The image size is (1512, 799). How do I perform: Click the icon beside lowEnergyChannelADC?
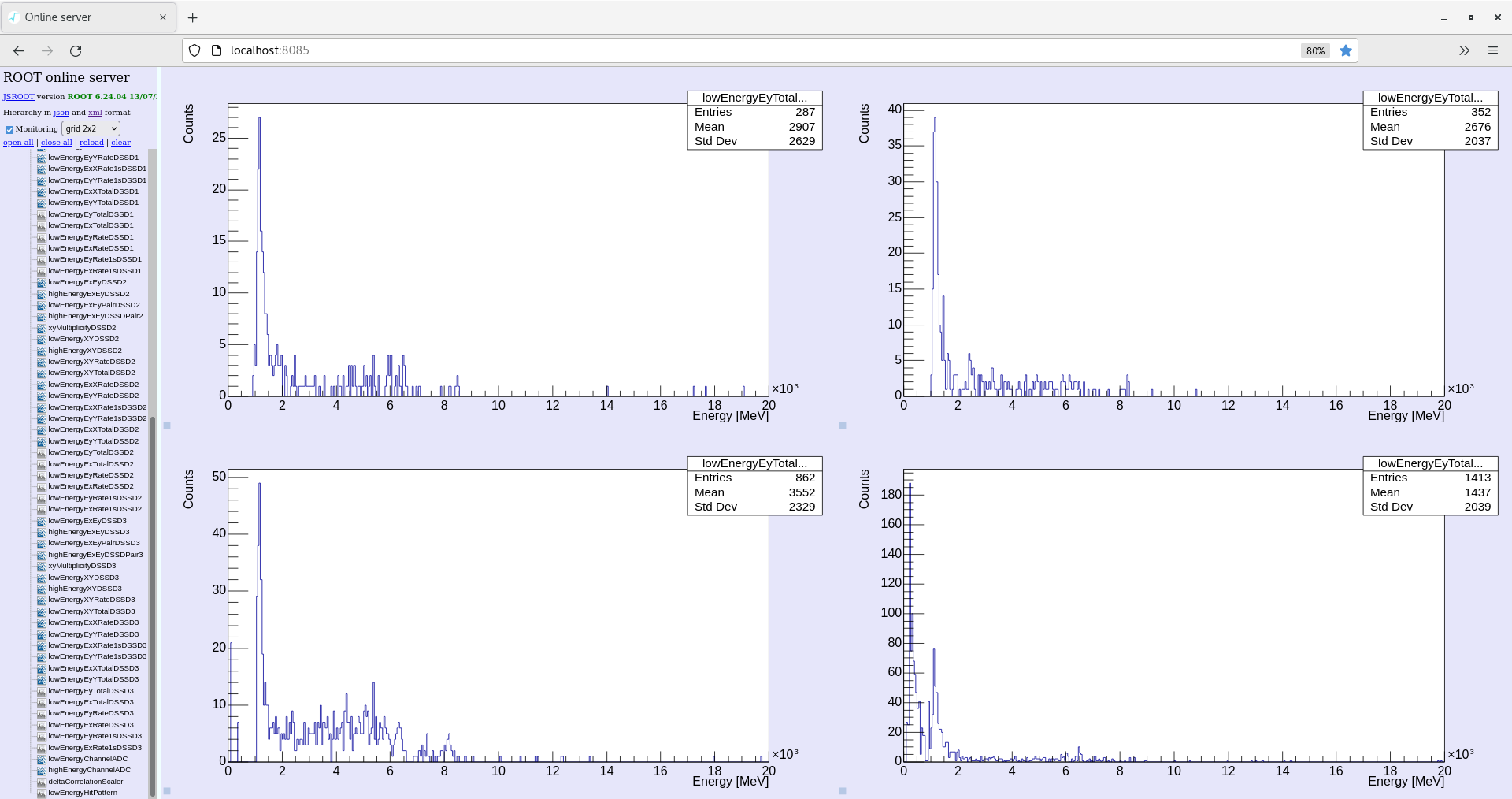pos(42,759)
